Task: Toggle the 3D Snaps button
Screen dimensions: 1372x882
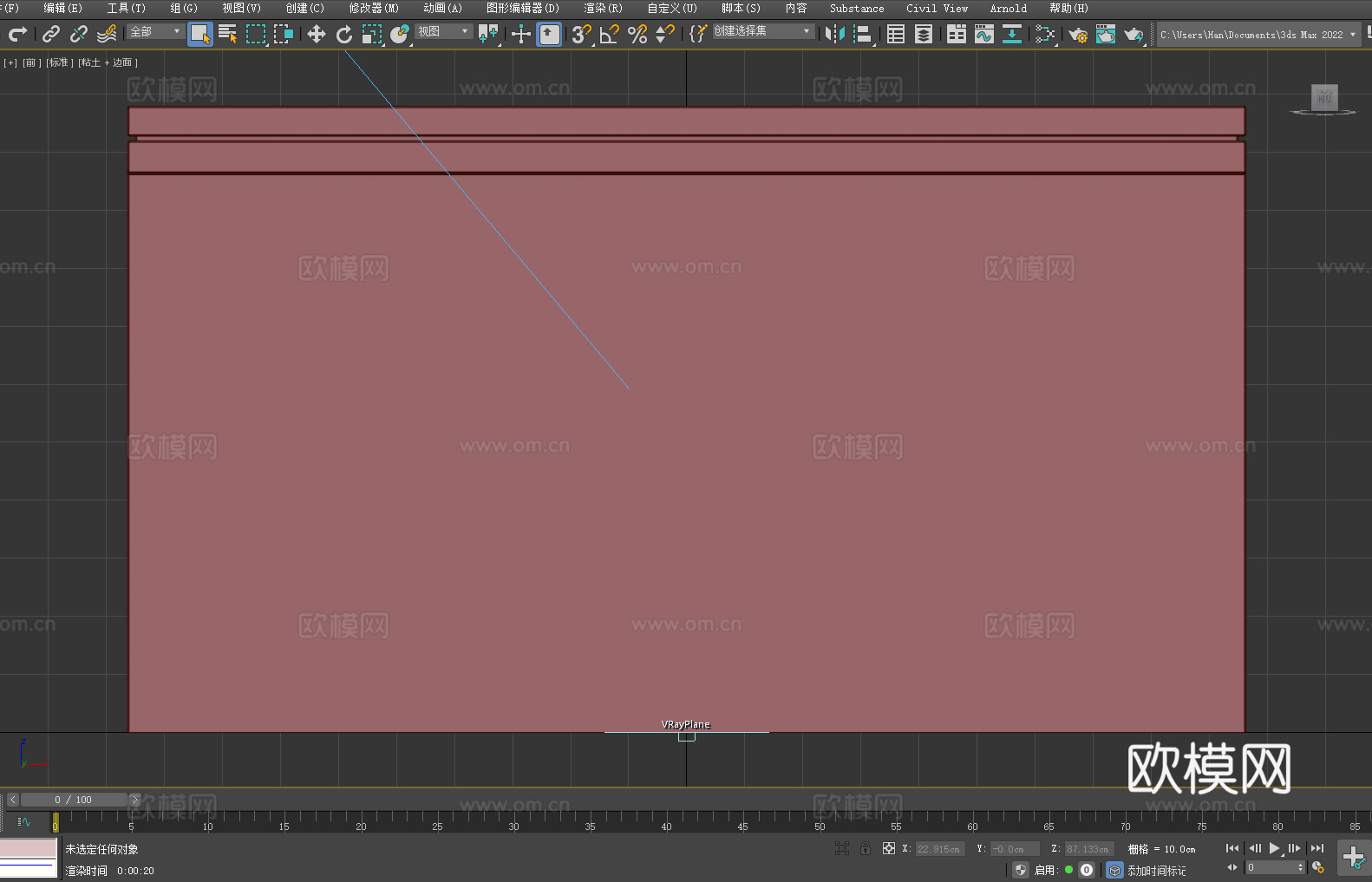Action: tap(581, 34)
